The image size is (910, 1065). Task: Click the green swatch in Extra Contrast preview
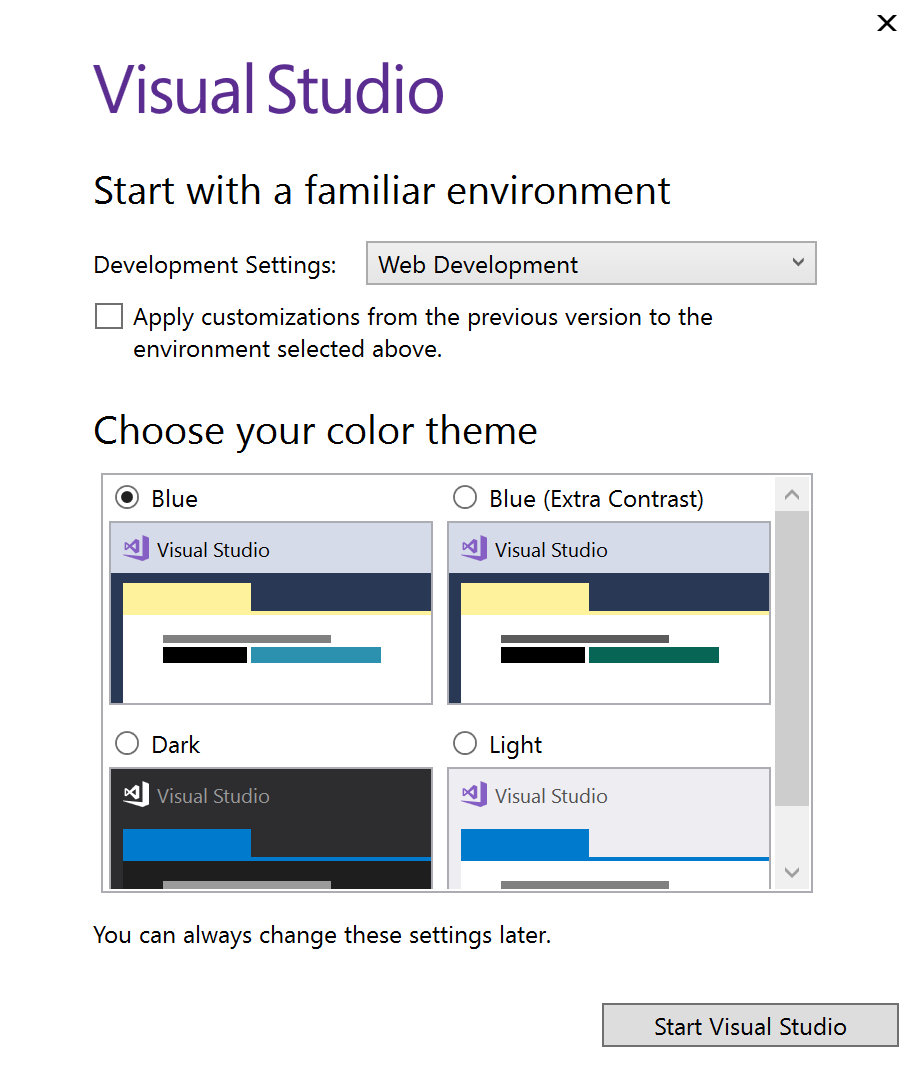653,655
